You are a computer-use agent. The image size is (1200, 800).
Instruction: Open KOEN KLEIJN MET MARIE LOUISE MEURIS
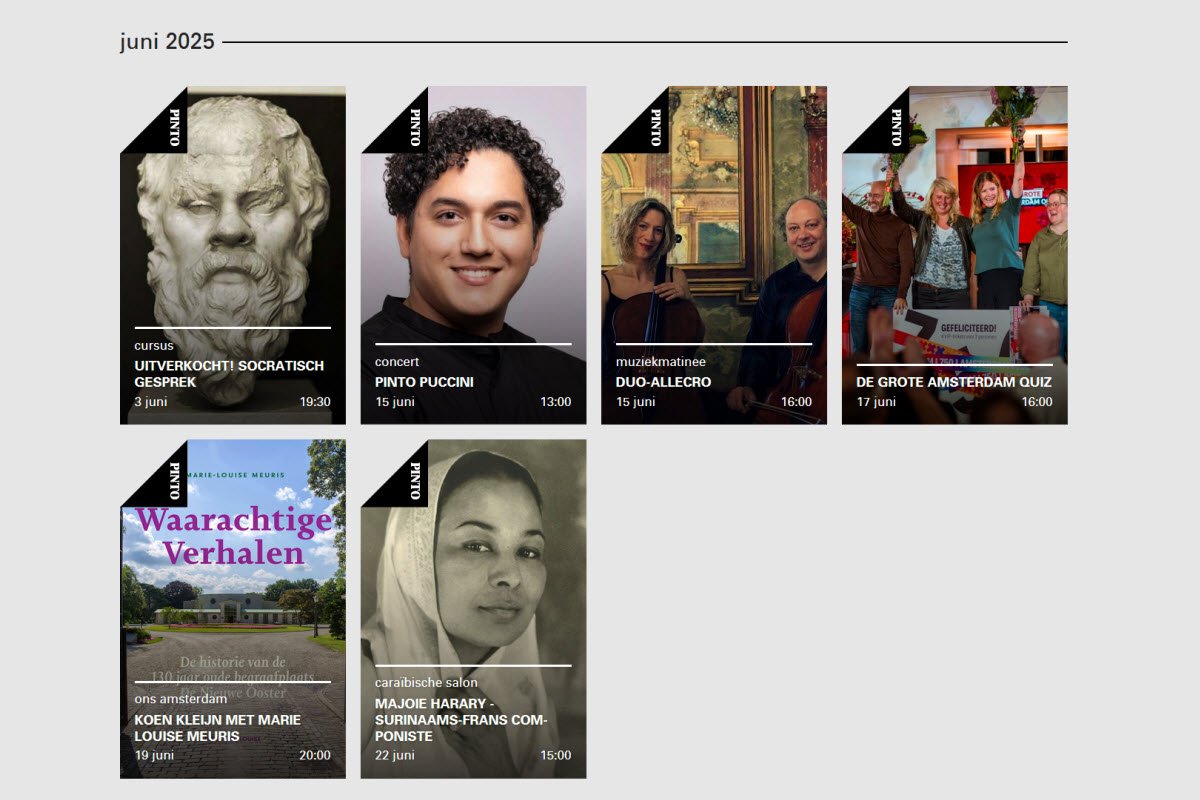217,728
